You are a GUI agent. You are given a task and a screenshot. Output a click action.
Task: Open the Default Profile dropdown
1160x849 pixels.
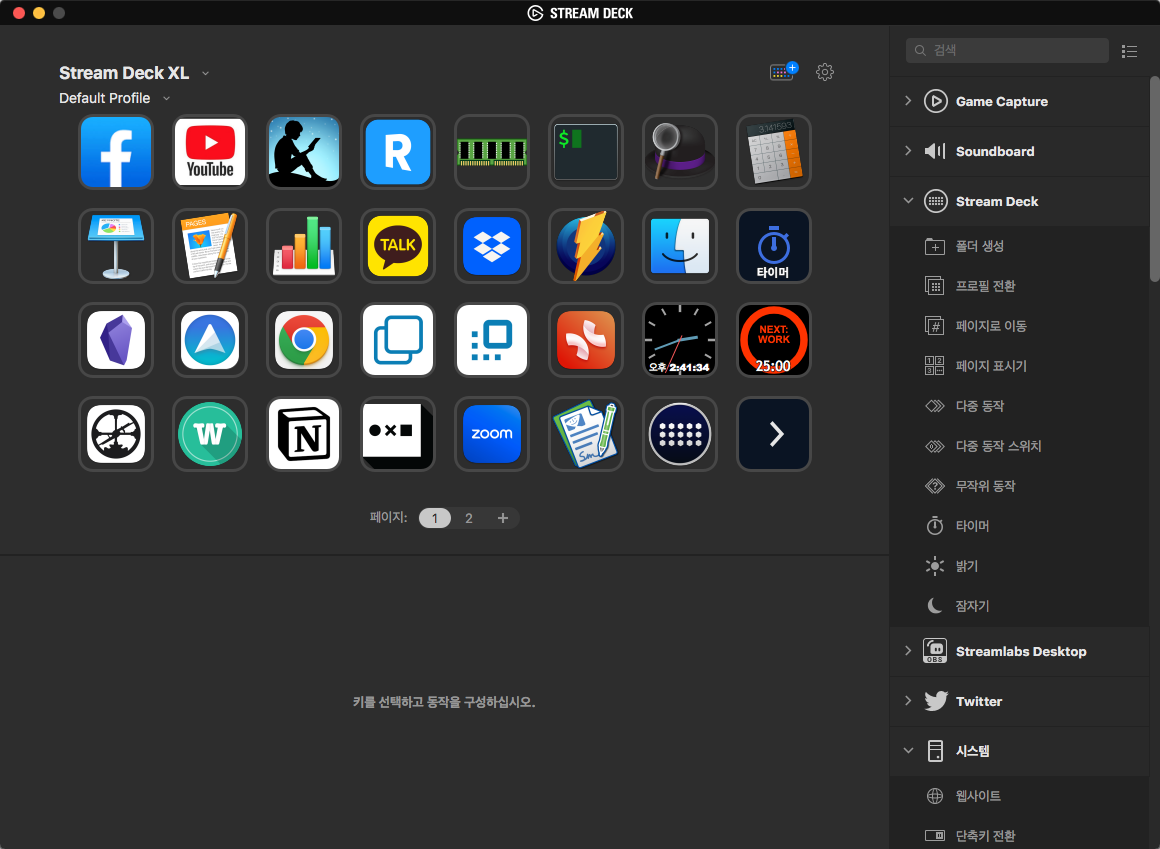tap(115, 98)
